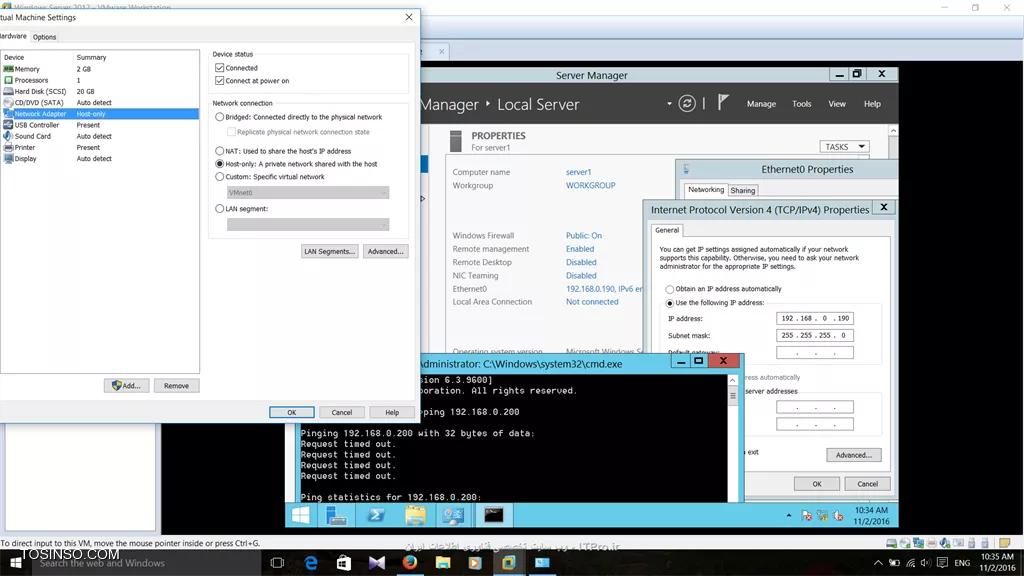Click Cancel in Virtual Machine Settings
The width and height of the screenshot is (1024, 576).
(x=342, y=412)
